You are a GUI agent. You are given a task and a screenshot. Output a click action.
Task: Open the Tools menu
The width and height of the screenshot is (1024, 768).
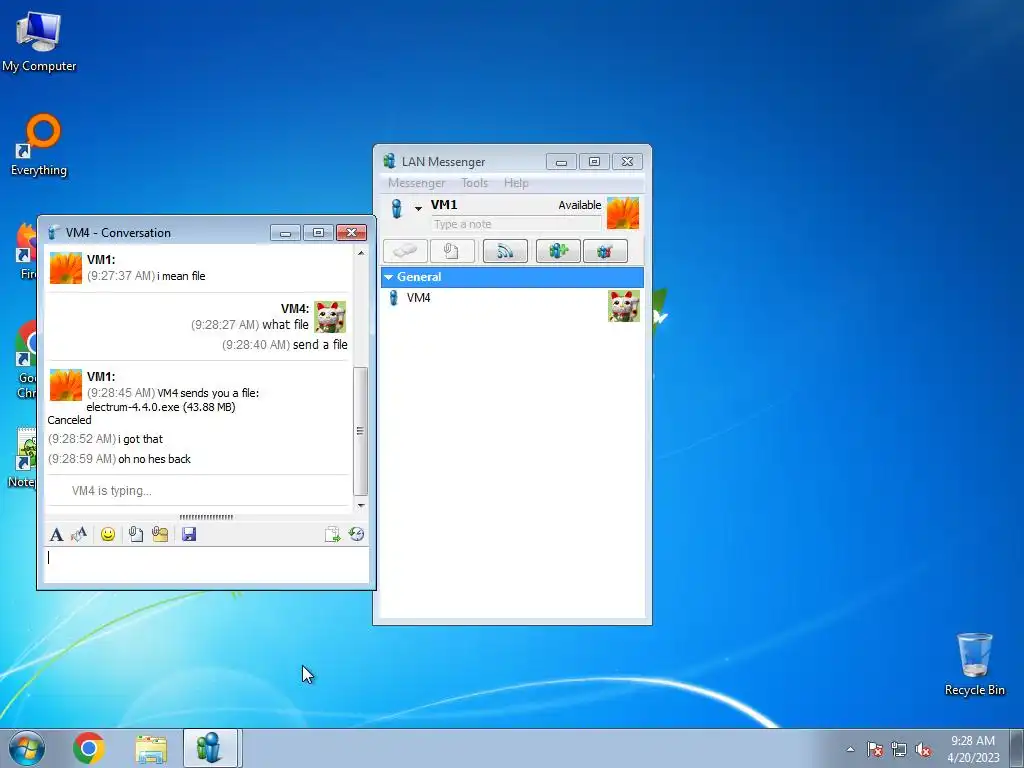pyautogui.click(x=475, y=183)
